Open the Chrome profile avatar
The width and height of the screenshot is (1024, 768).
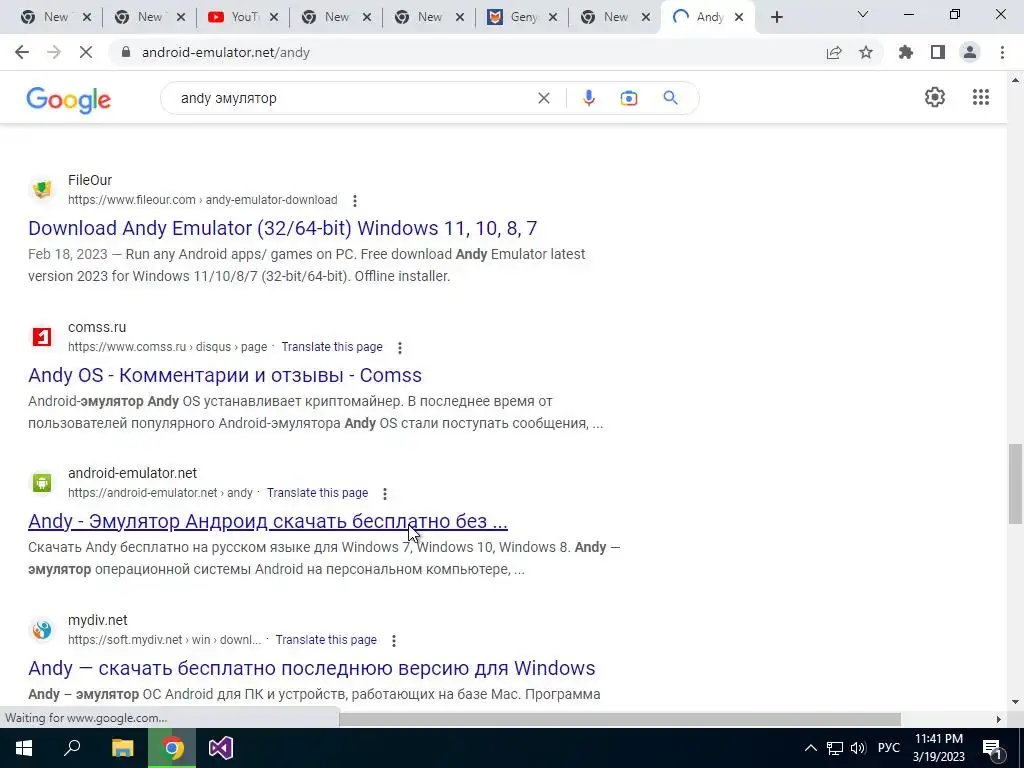970,52
